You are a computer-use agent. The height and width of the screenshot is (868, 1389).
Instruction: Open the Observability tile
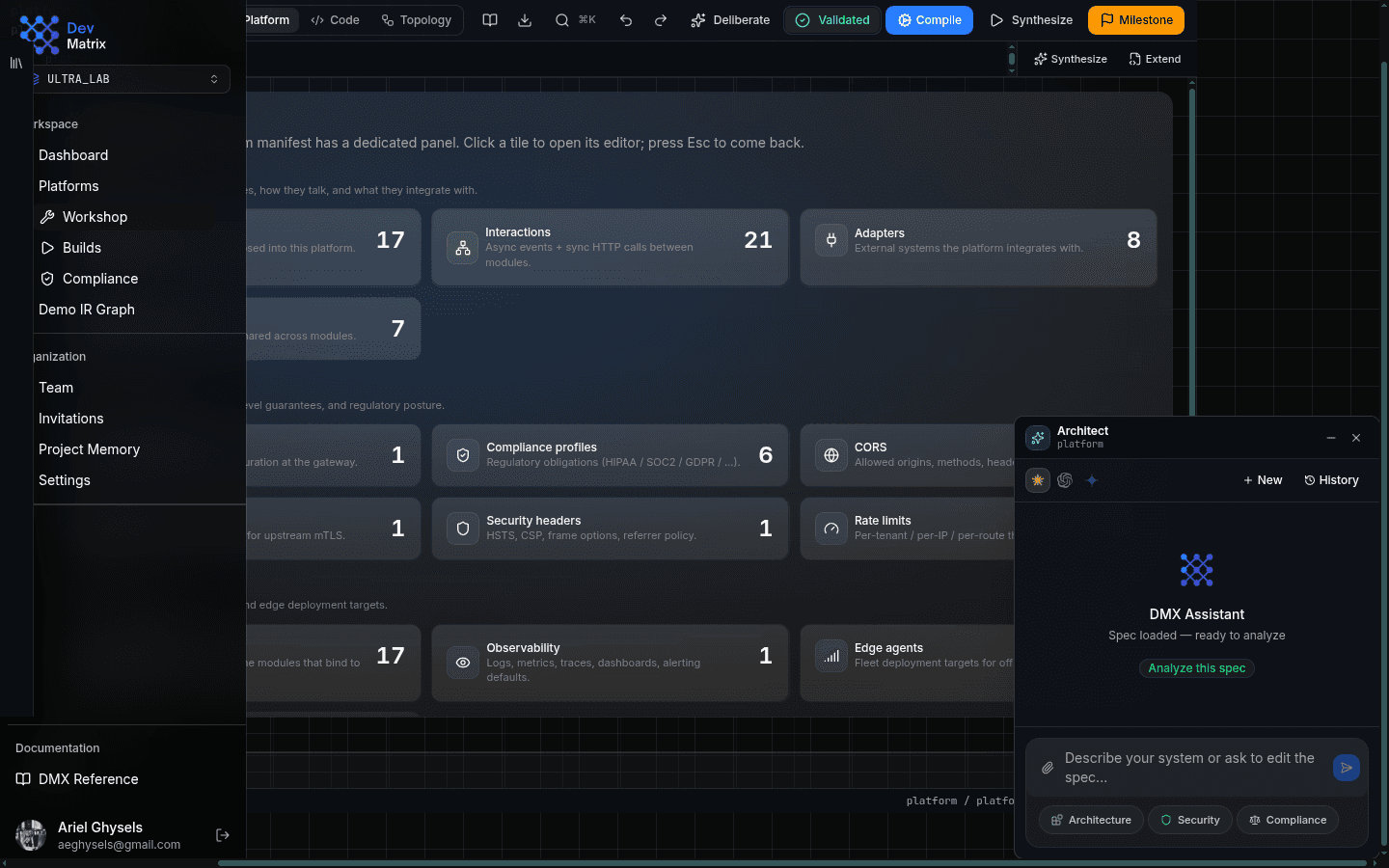coord(610,663)
